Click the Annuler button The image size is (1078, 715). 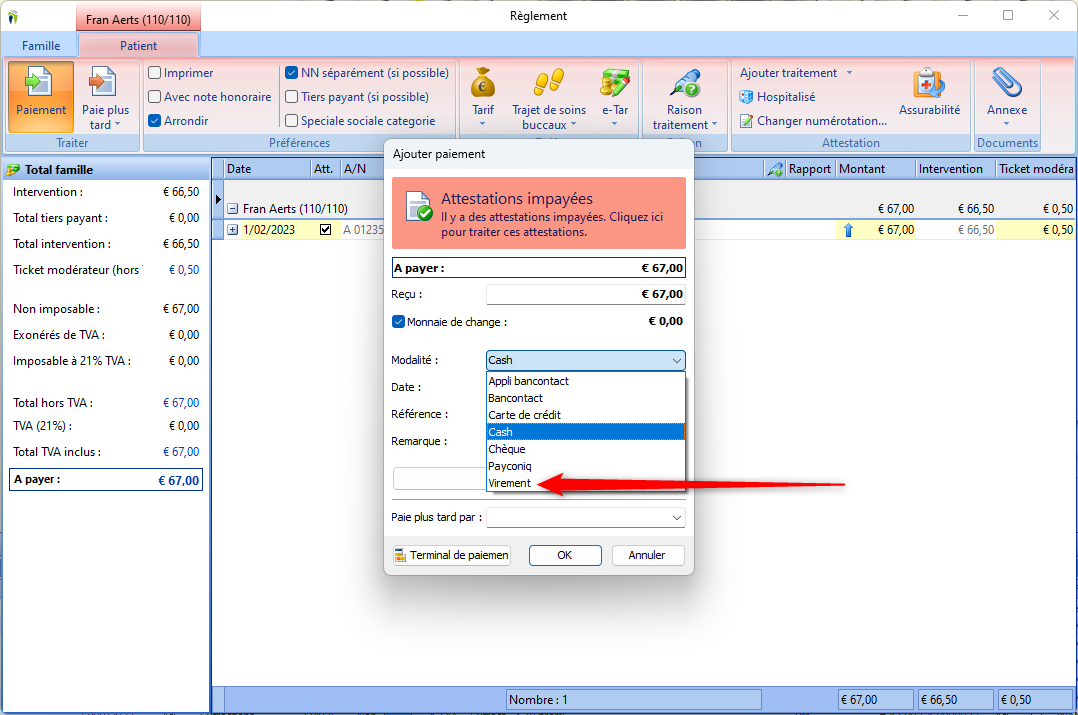tap(647, 555)
